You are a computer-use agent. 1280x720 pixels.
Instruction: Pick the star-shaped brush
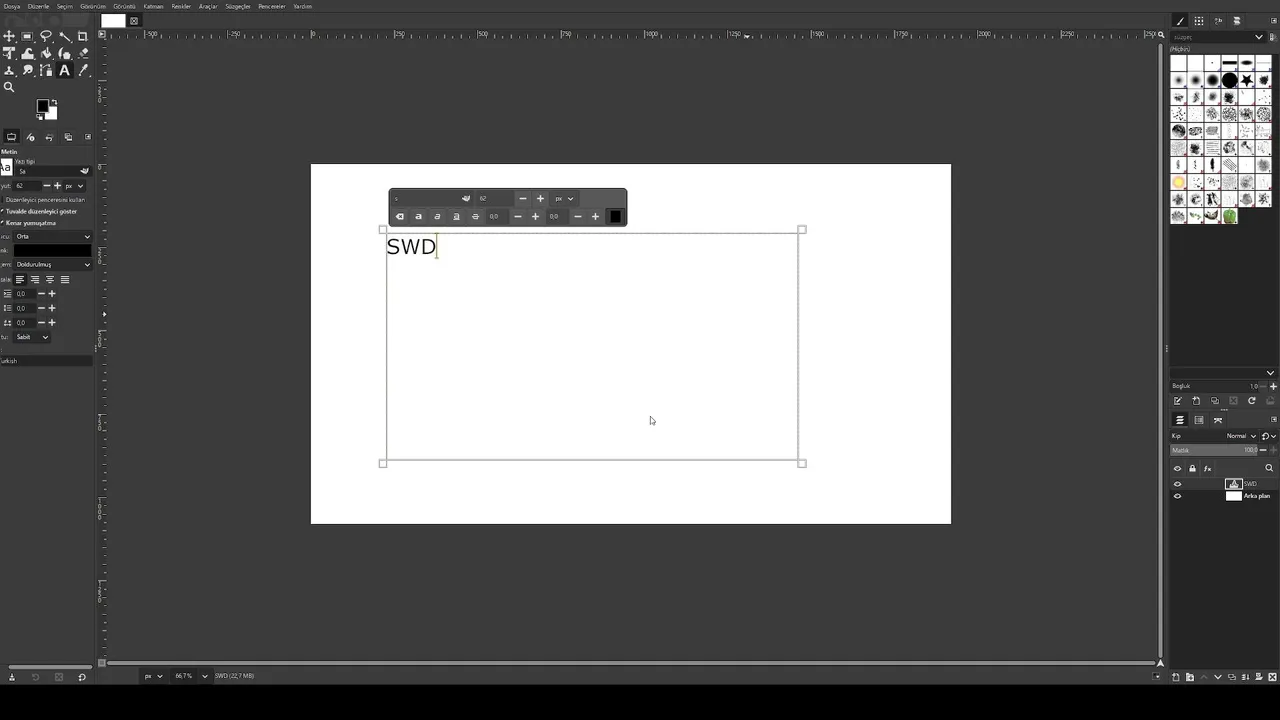(x=1246, y=80)
